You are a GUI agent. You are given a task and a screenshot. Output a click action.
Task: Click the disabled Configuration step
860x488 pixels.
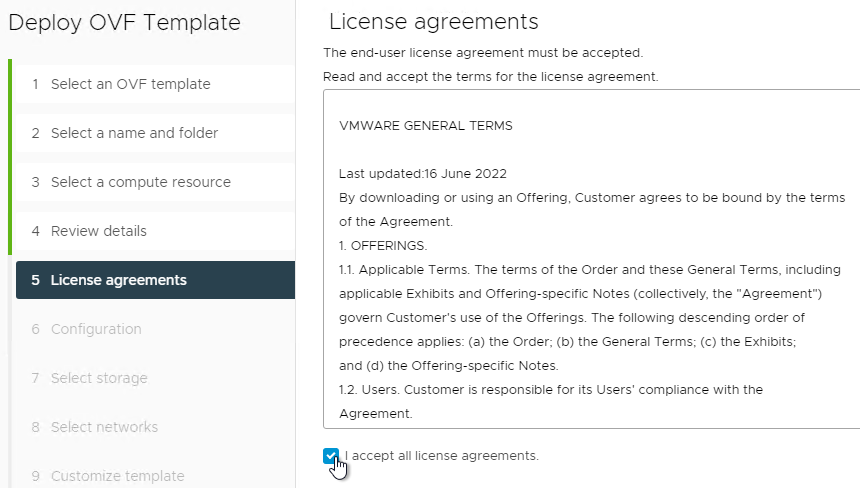click(155, 329)
